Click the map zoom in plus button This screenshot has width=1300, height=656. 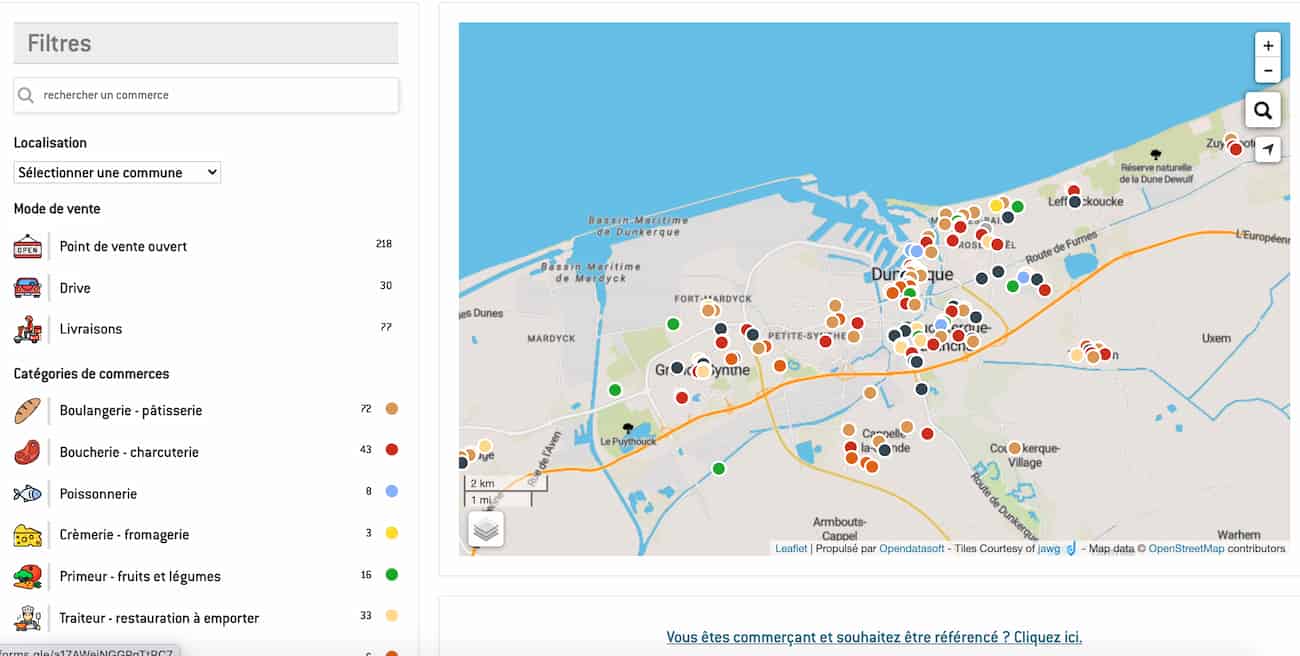tap(1268, 46)
